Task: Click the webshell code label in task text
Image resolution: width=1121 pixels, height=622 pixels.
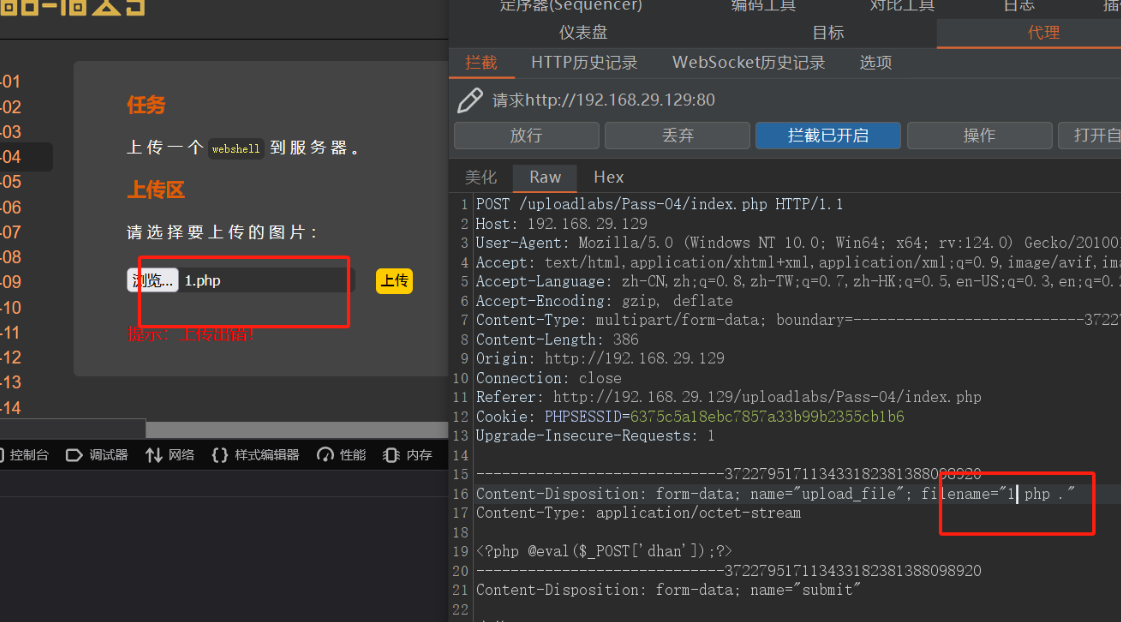Action: click(236, 149)
